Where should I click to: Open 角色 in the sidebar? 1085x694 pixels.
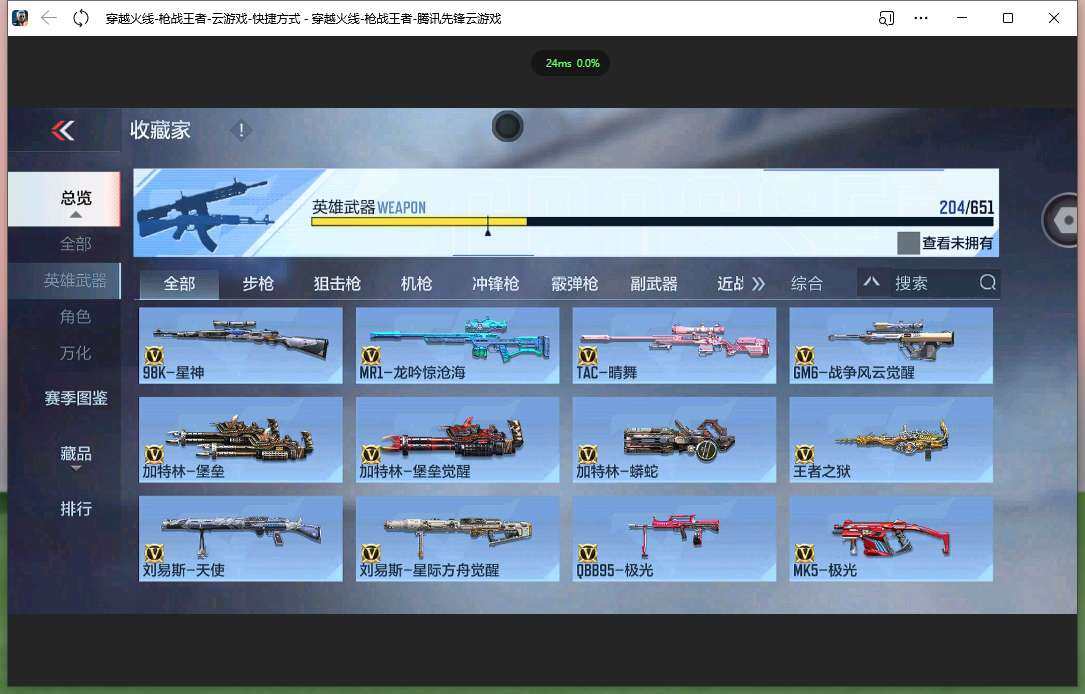(x=75, y=317)
